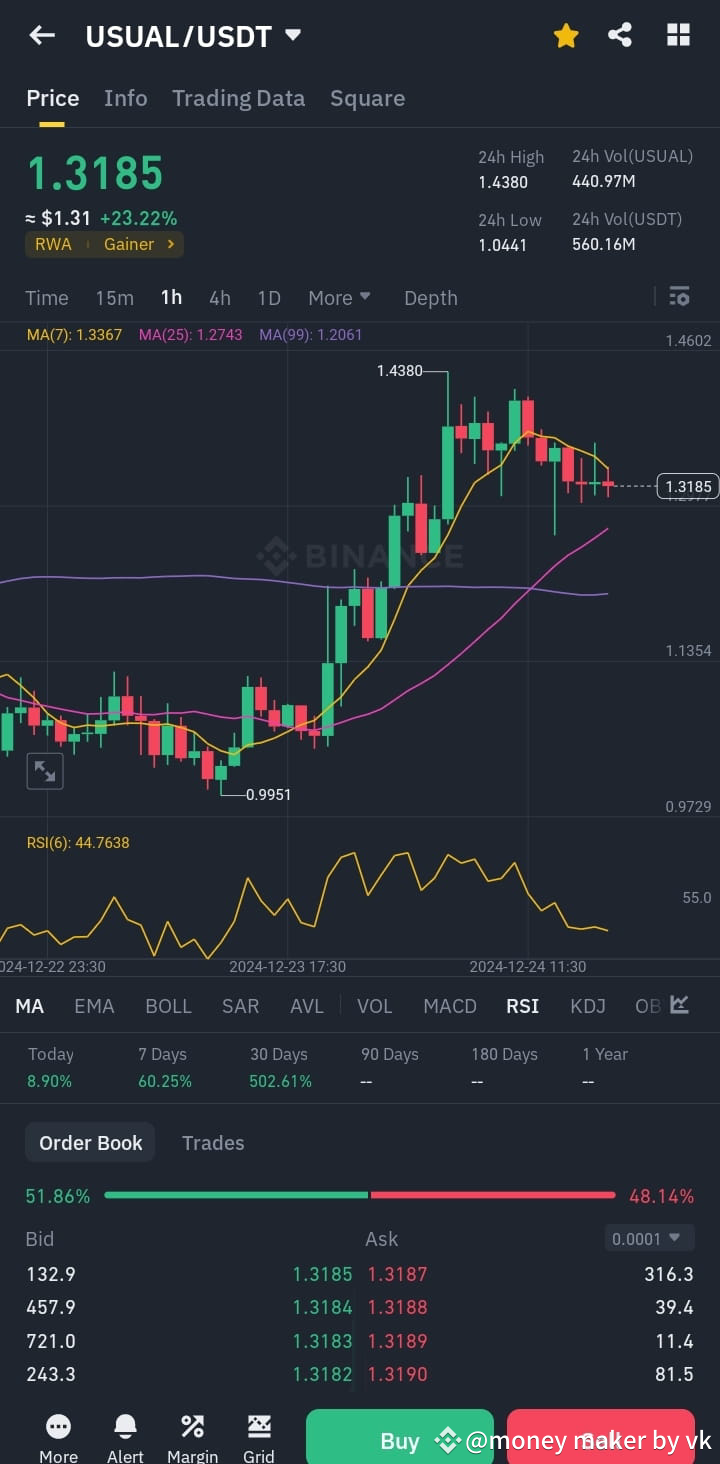The height and width of the screenshot is (1464, 720).
Task: Tap the ask price 1.3189
Action: pos(397,1341)
